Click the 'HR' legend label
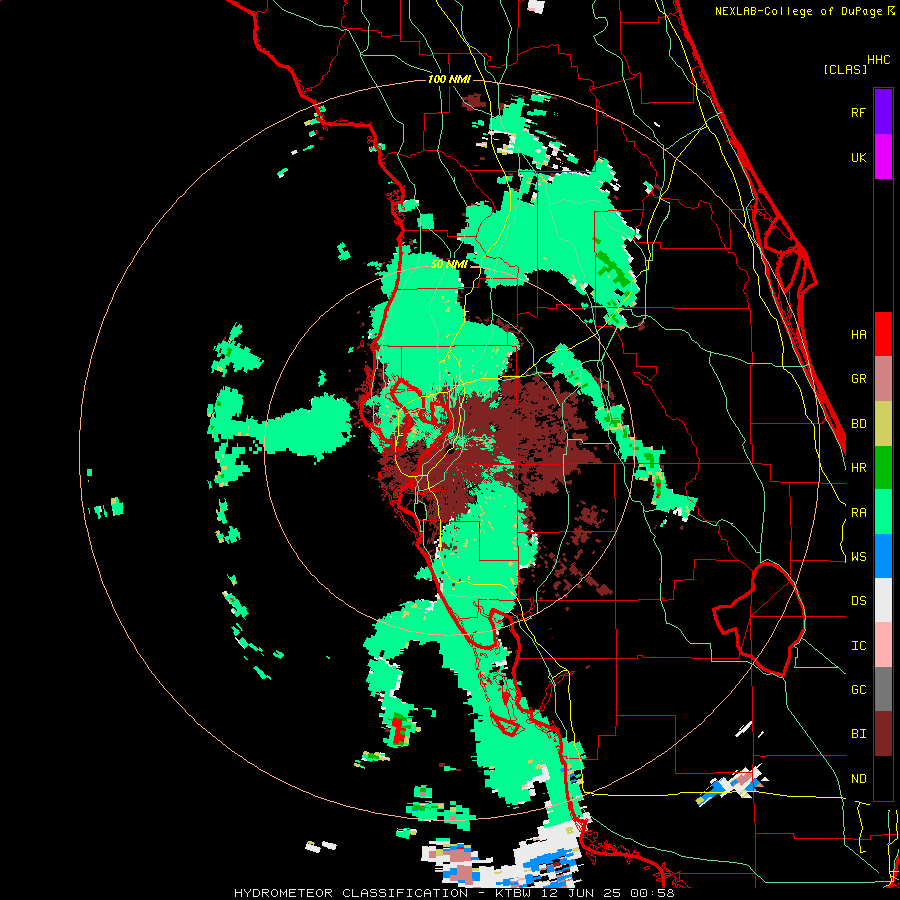 [x=858, y=468]
